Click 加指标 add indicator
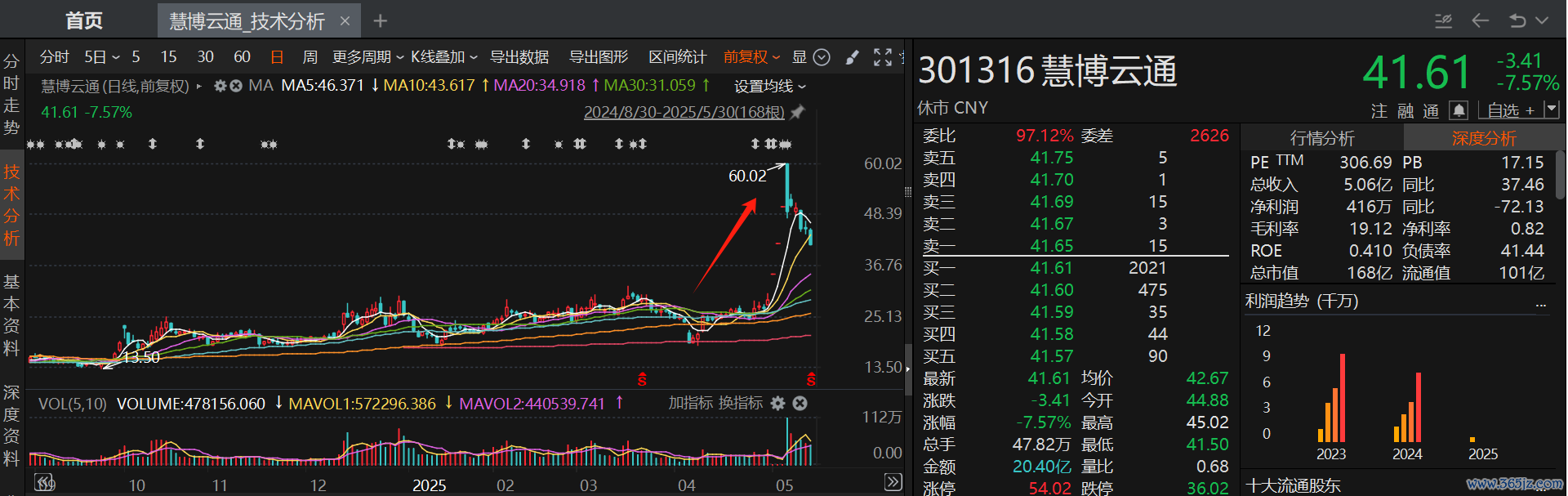Image resolution: width=1568 pixels, height=496 pixels. pyautogui.click(x=691, y=403)
